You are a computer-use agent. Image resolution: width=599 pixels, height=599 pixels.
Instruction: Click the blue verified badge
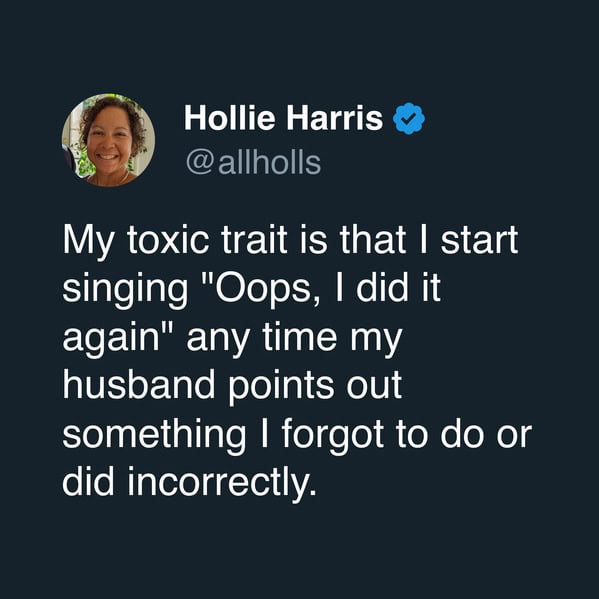coord(409,118)
